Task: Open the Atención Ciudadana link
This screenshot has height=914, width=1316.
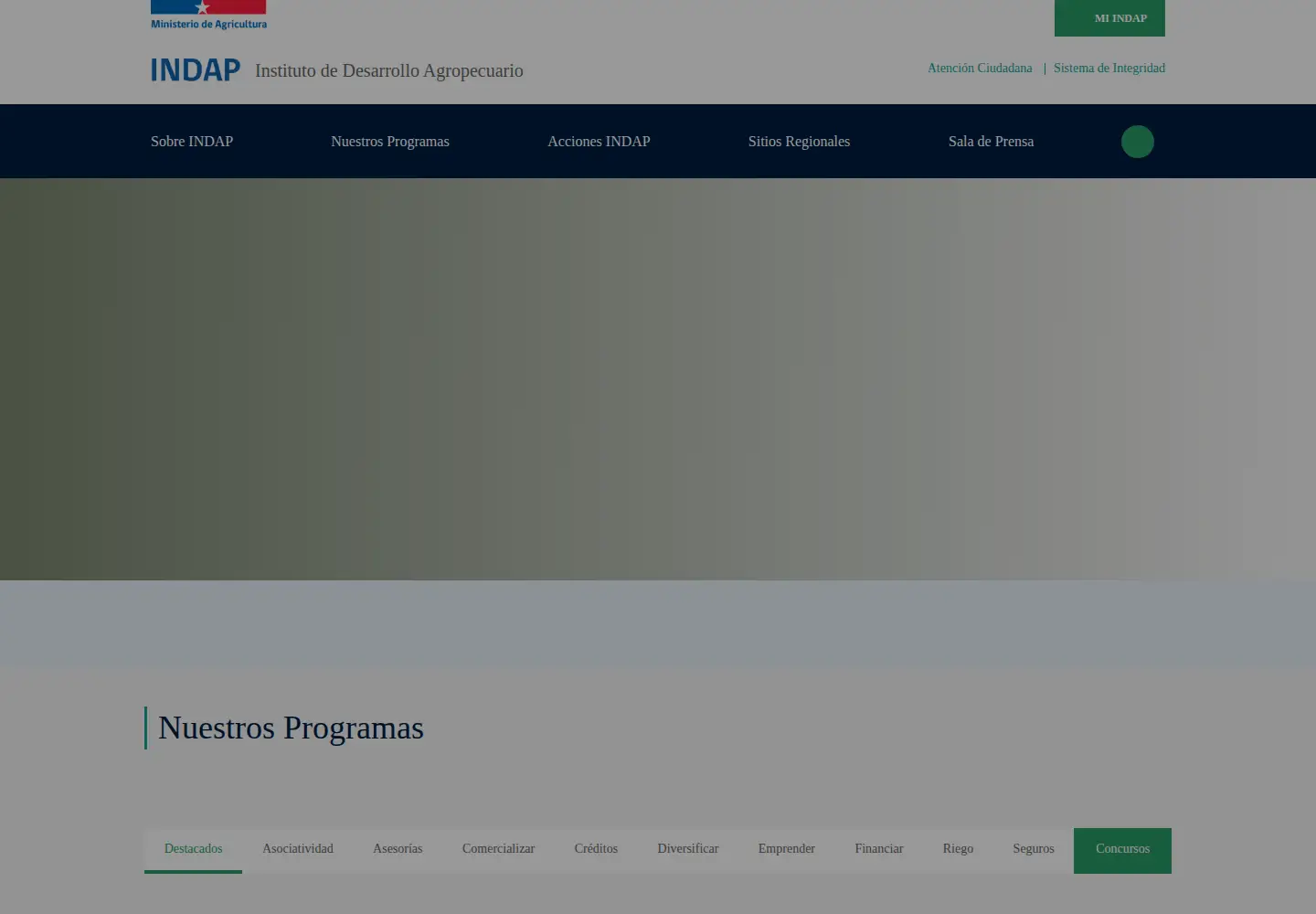Action: click(x=980, y=69)
